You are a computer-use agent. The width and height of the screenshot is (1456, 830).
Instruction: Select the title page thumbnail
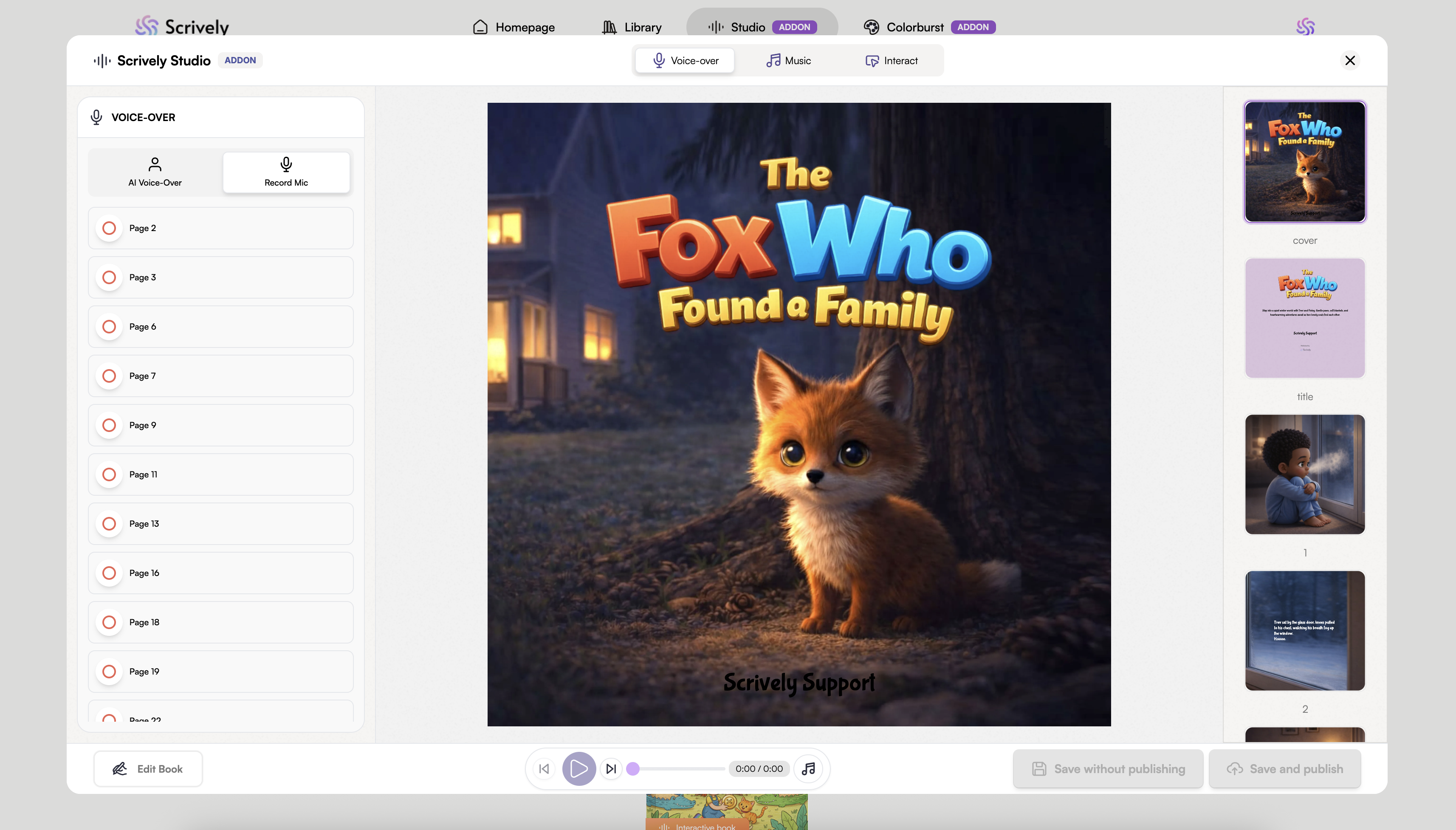(1304, 318)
